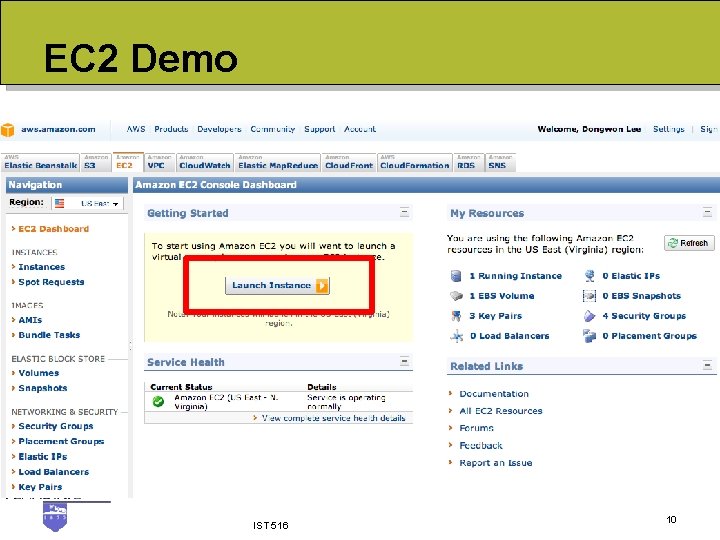Open the All EC2 Resources link
The image size is (720, 540).
coord(501,411)
